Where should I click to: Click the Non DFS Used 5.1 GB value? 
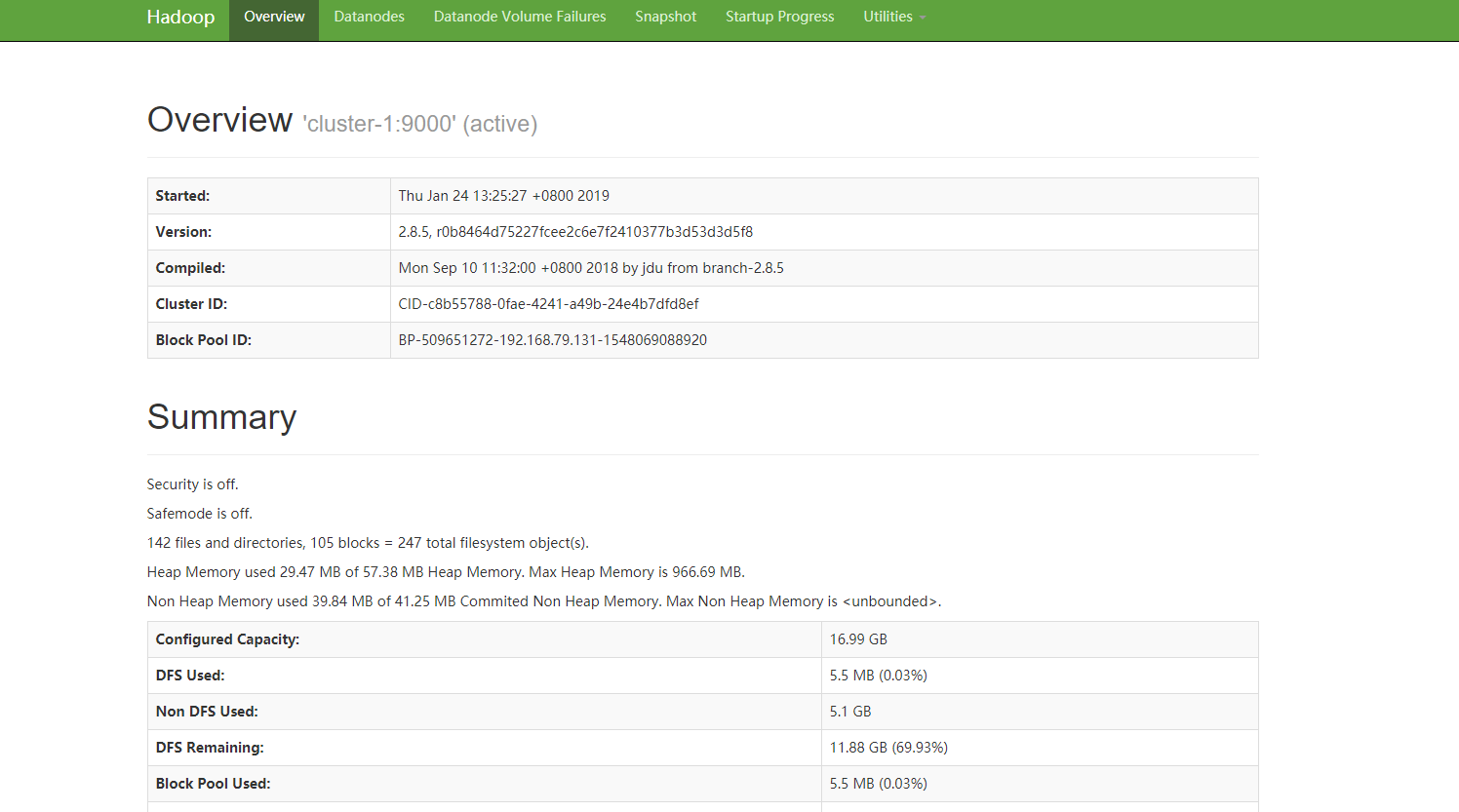(x=850, y=712)
